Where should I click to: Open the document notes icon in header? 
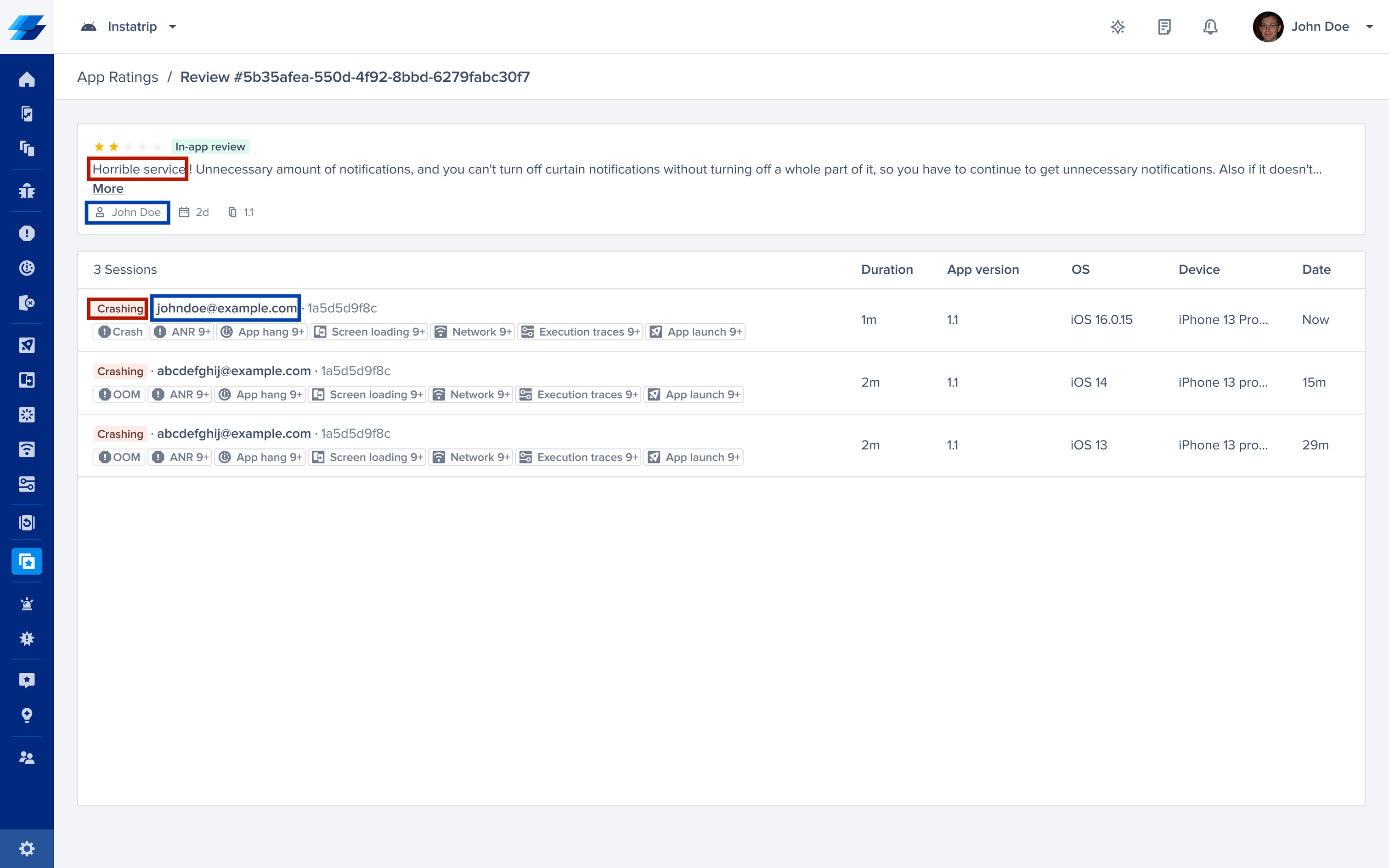click(x=1164, y=27)
